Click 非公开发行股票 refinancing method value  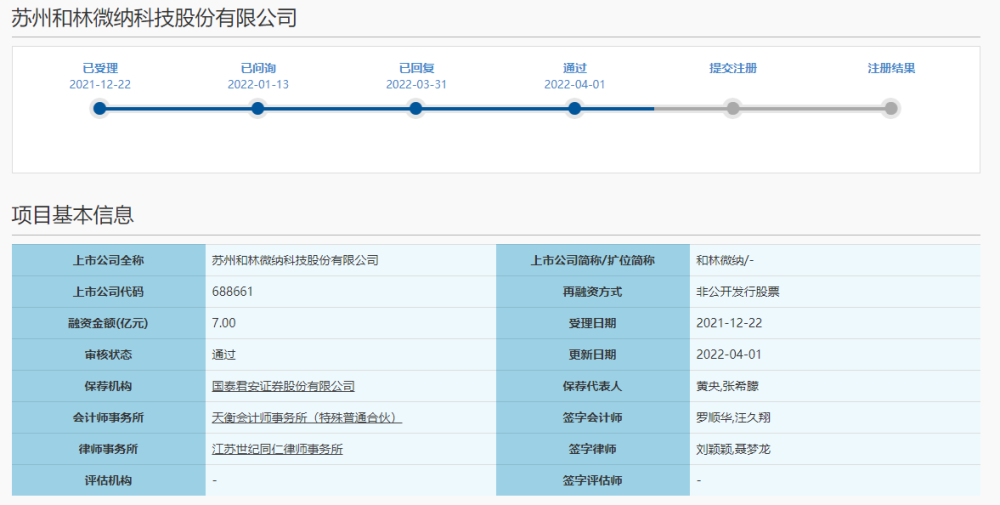[x=738, y=291]
